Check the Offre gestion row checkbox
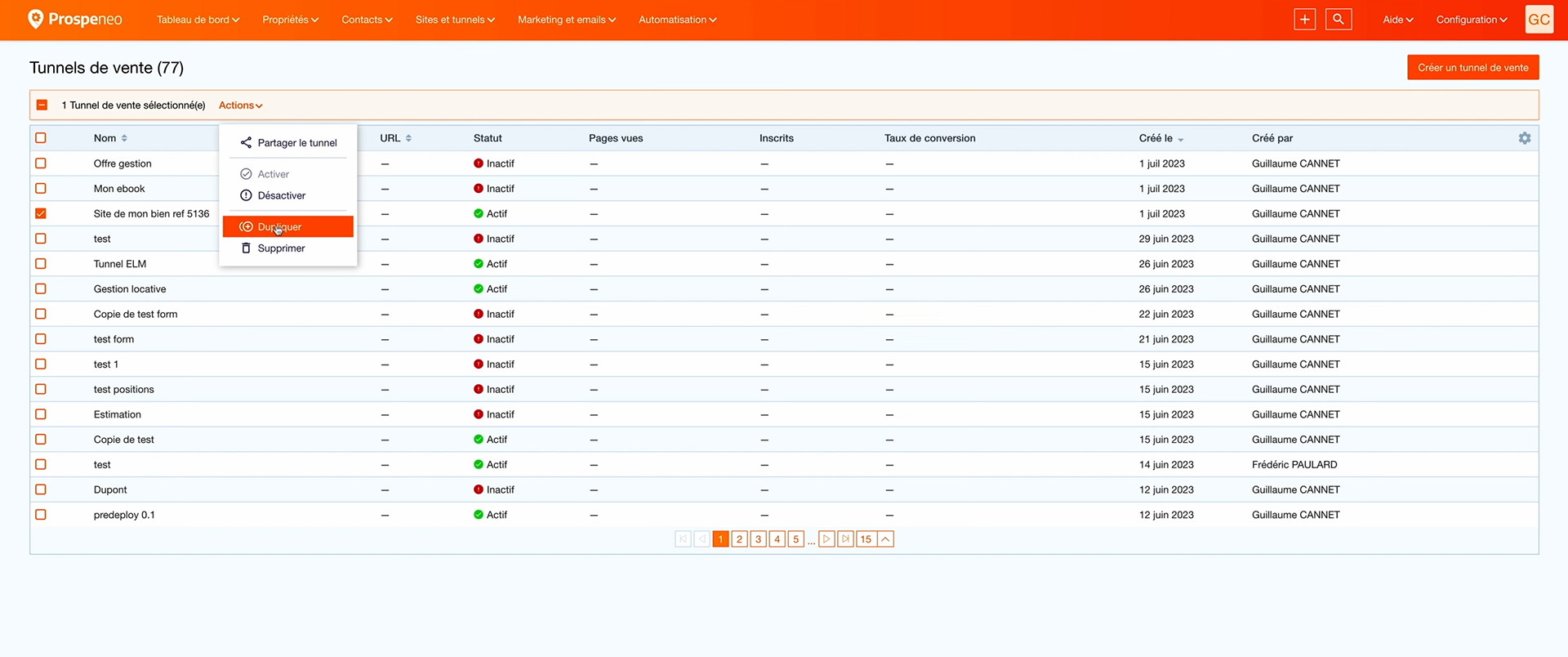Screen dimensions: 1568x657 click(x=41, y=163)
